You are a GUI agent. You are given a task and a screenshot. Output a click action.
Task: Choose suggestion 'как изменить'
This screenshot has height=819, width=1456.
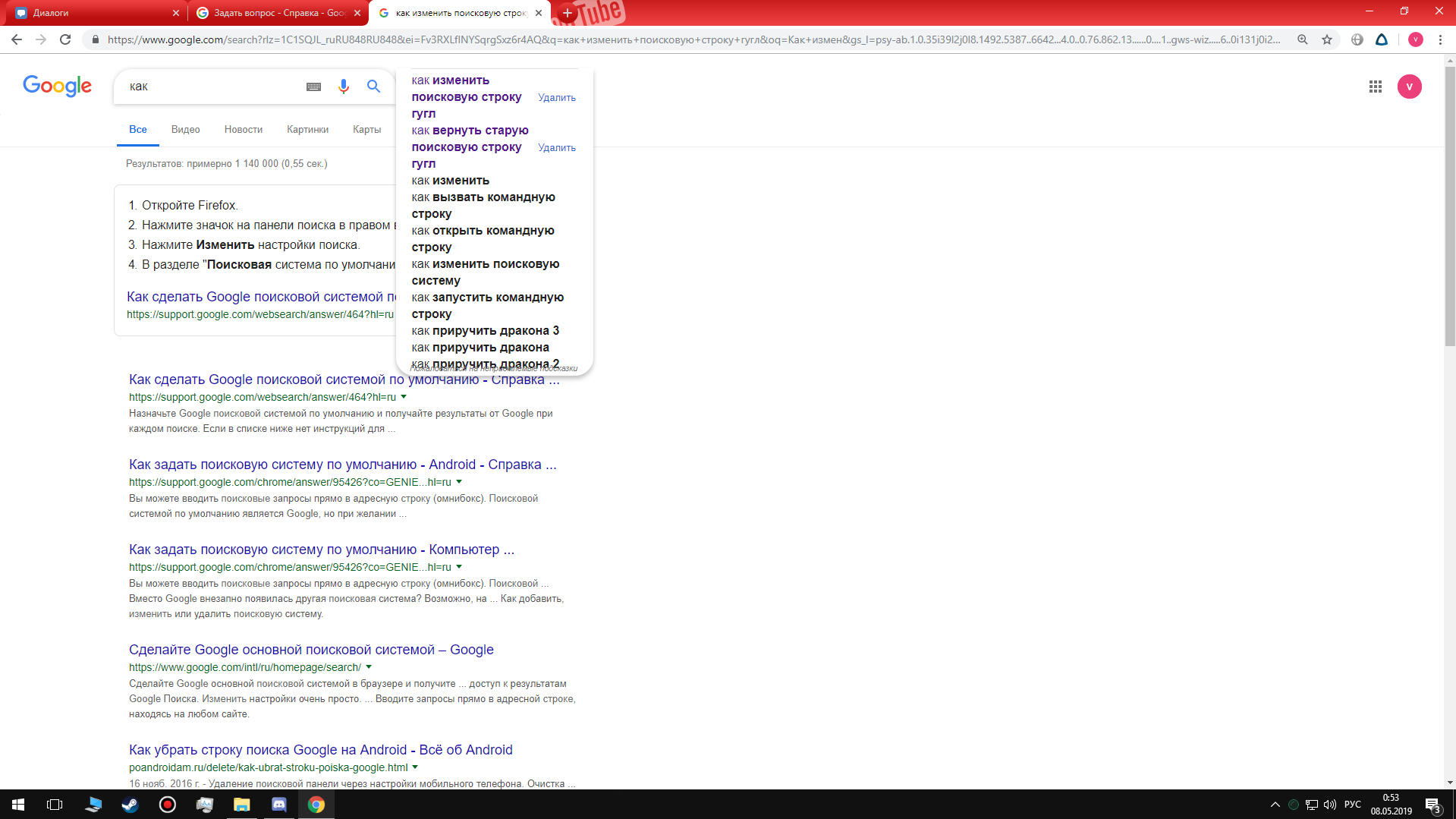(451, 181)
